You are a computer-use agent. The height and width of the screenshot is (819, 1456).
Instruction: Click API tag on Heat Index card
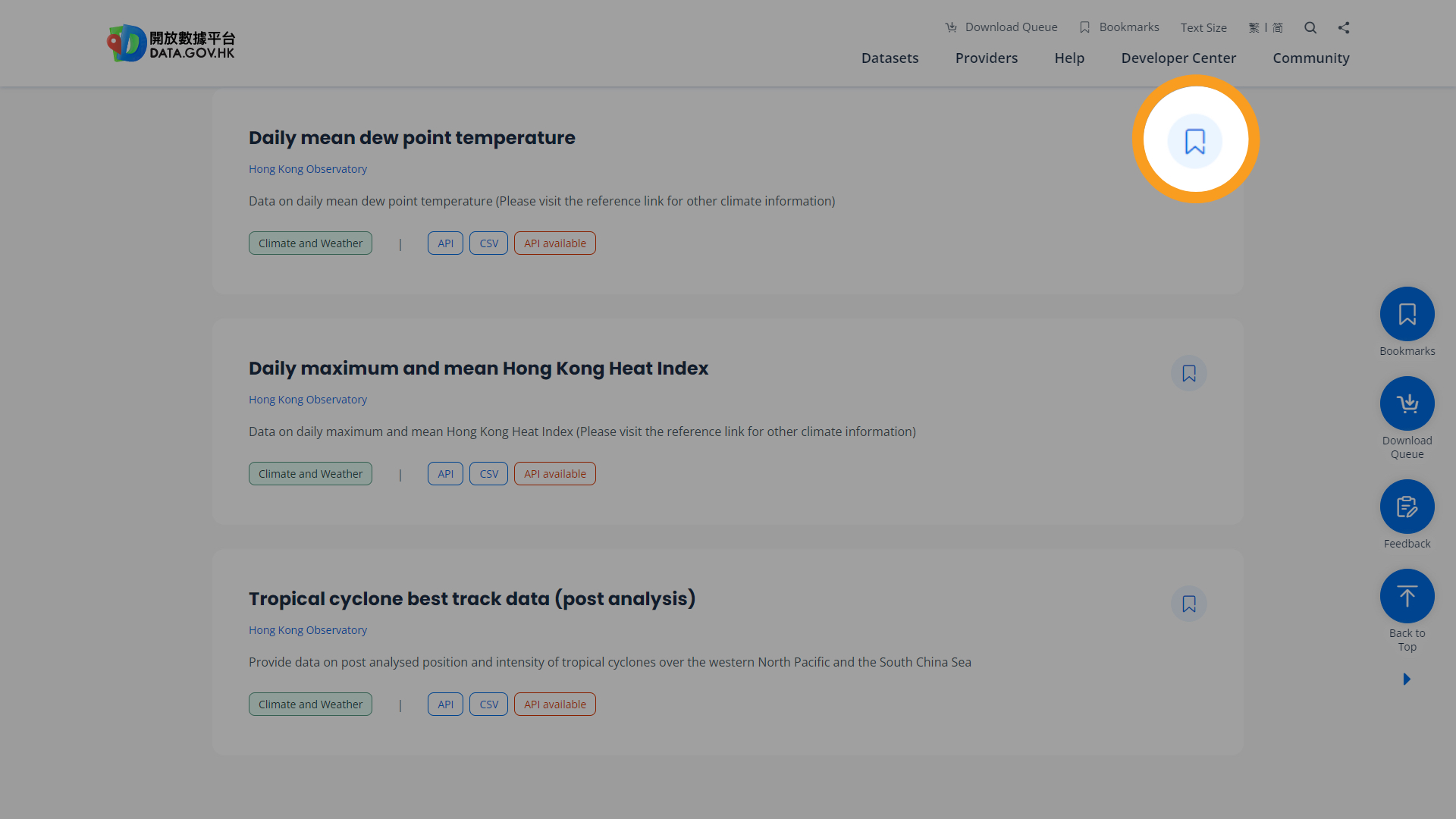445,474
